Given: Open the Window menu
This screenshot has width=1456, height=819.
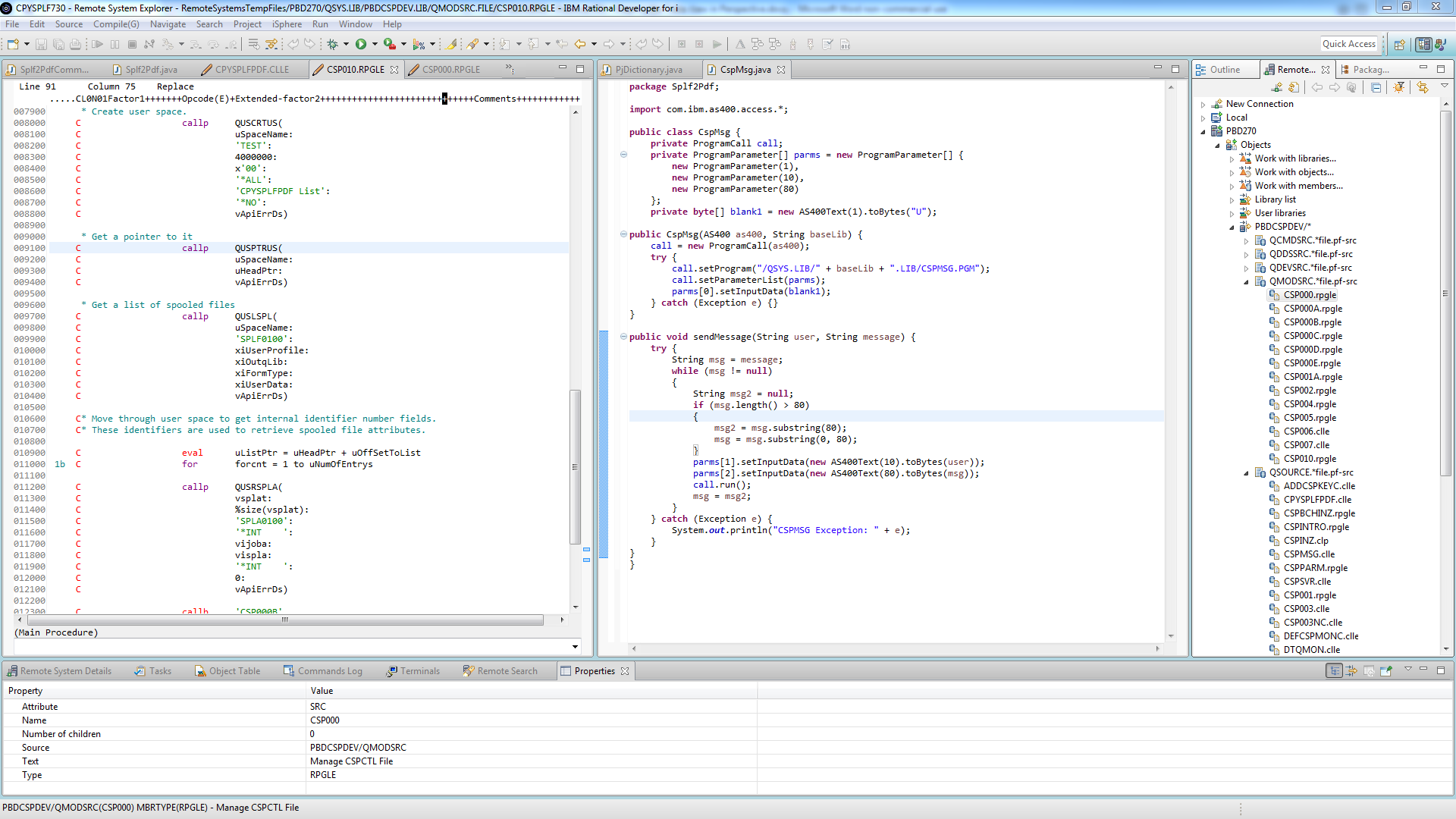Looking at the screenshot, I should coord(355,24).
